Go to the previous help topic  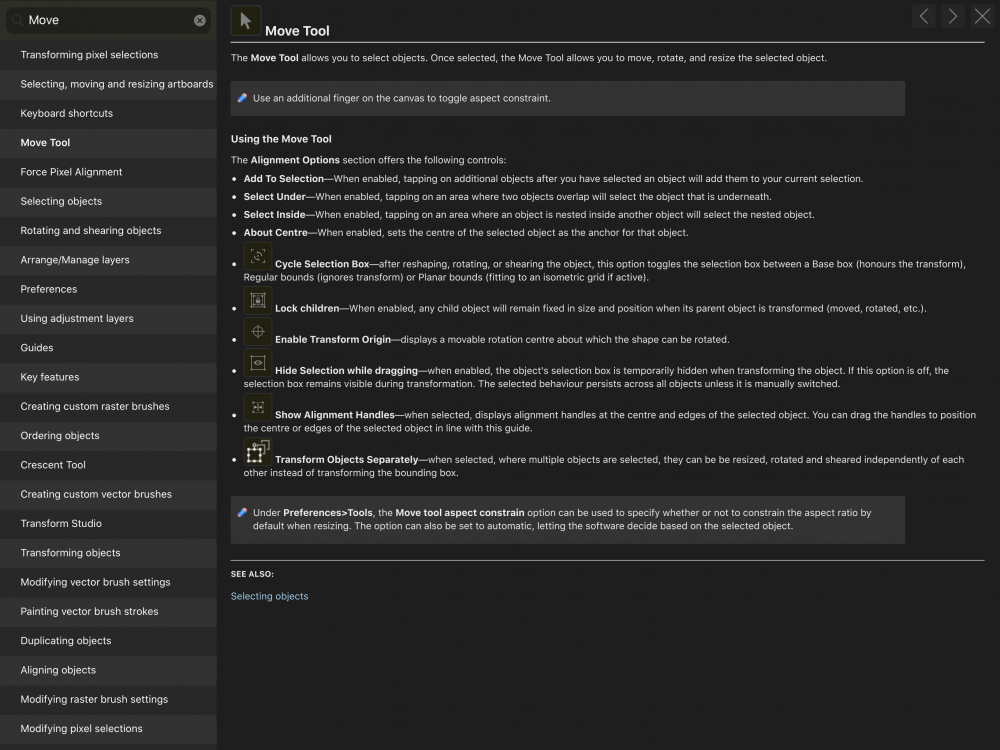click(x=924, y=16)
